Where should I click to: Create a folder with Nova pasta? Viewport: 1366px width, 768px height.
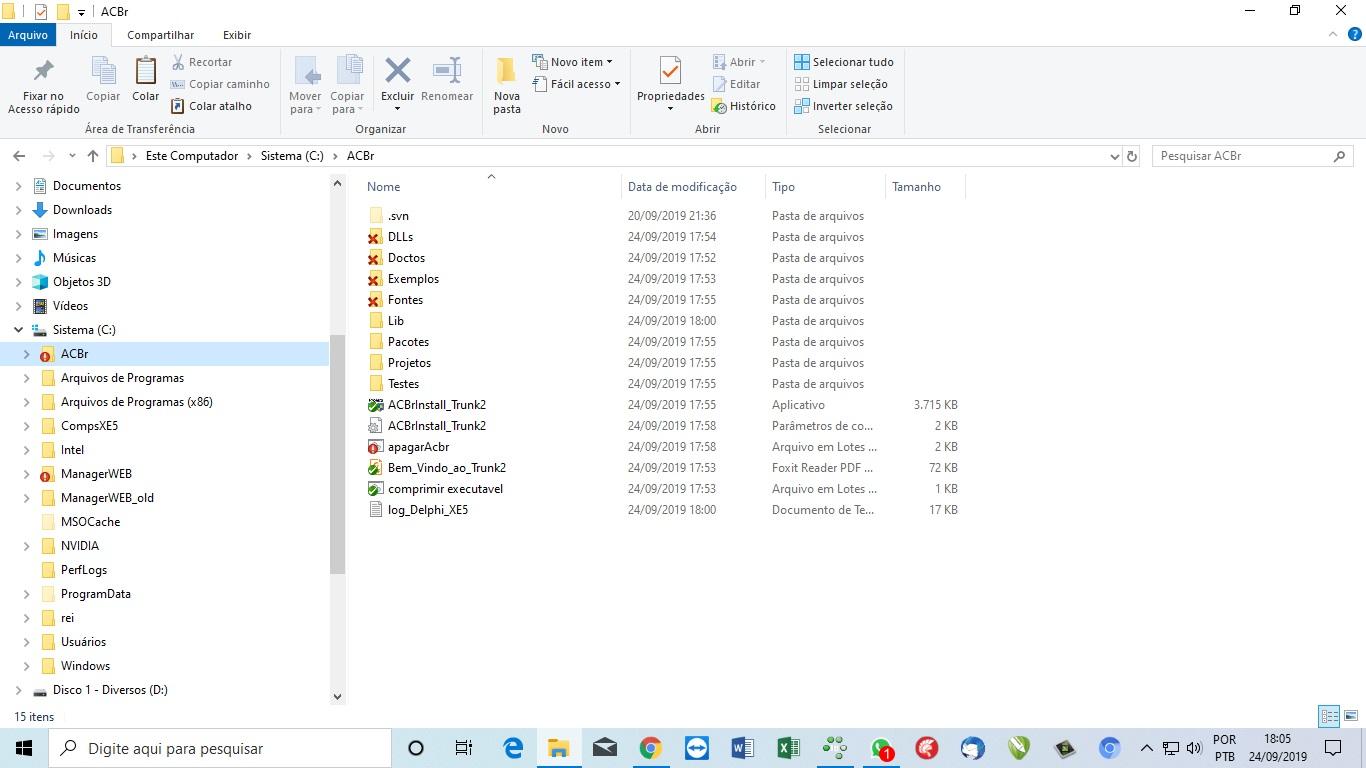[x=507, y=85]
